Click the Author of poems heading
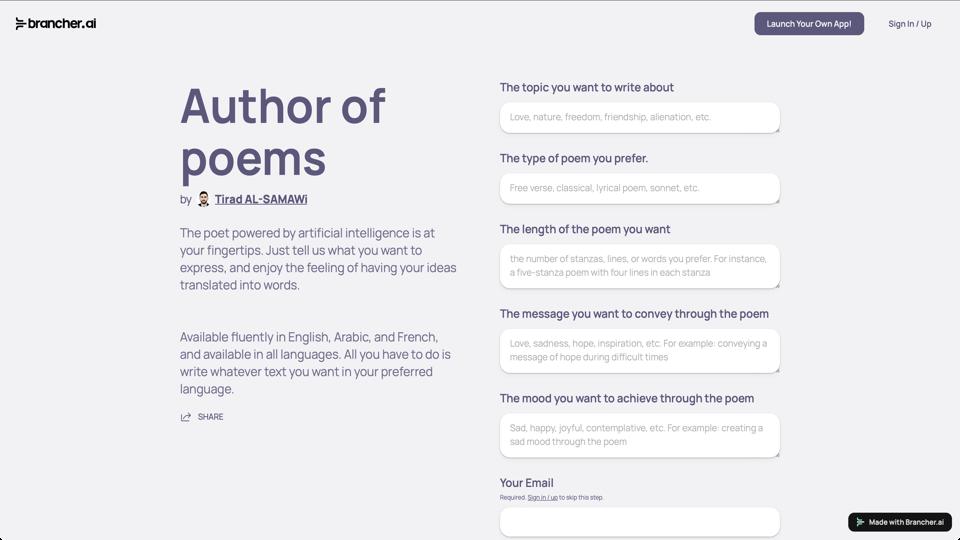This screenshot has height=540, width=960. tap(282, 132)
